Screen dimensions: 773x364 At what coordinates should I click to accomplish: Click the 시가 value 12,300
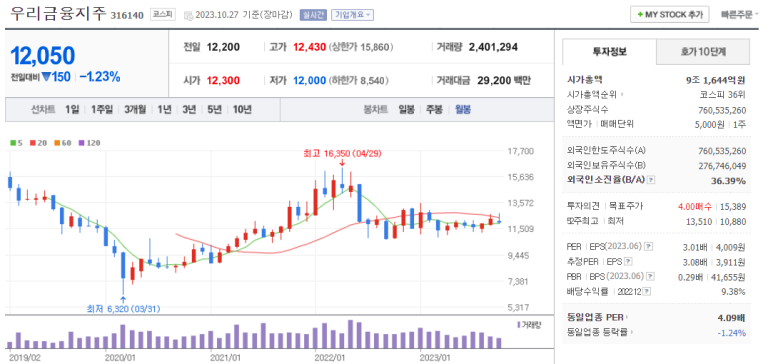point(223,80)
